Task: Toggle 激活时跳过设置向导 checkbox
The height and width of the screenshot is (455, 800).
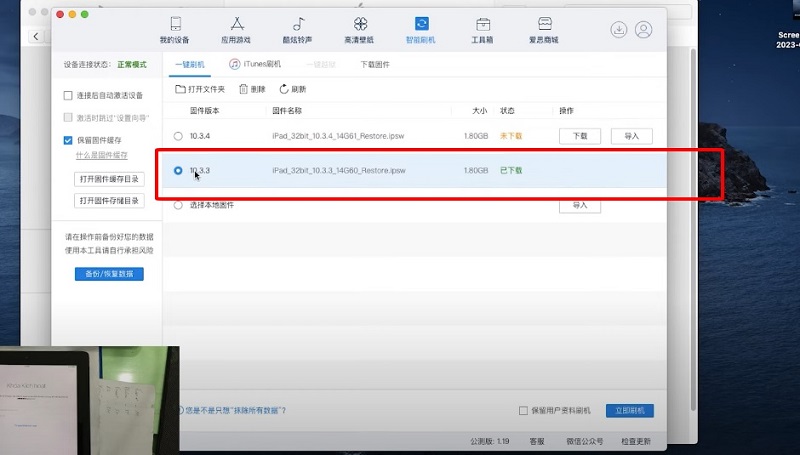Action: (x=68, y=117)
